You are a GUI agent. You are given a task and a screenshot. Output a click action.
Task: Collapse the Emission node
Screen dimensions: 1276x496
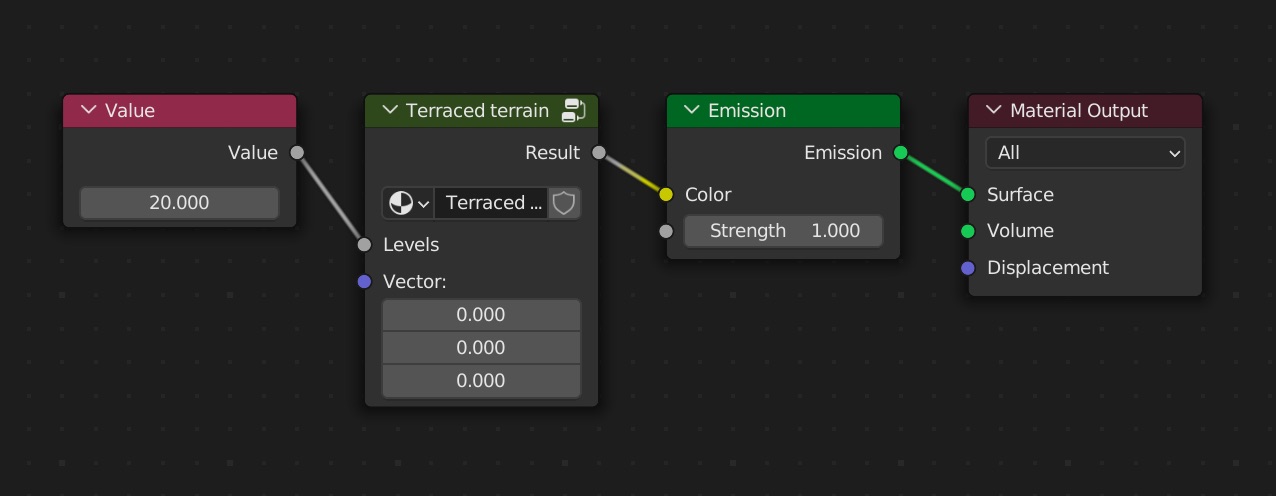(x=692, y=110)
